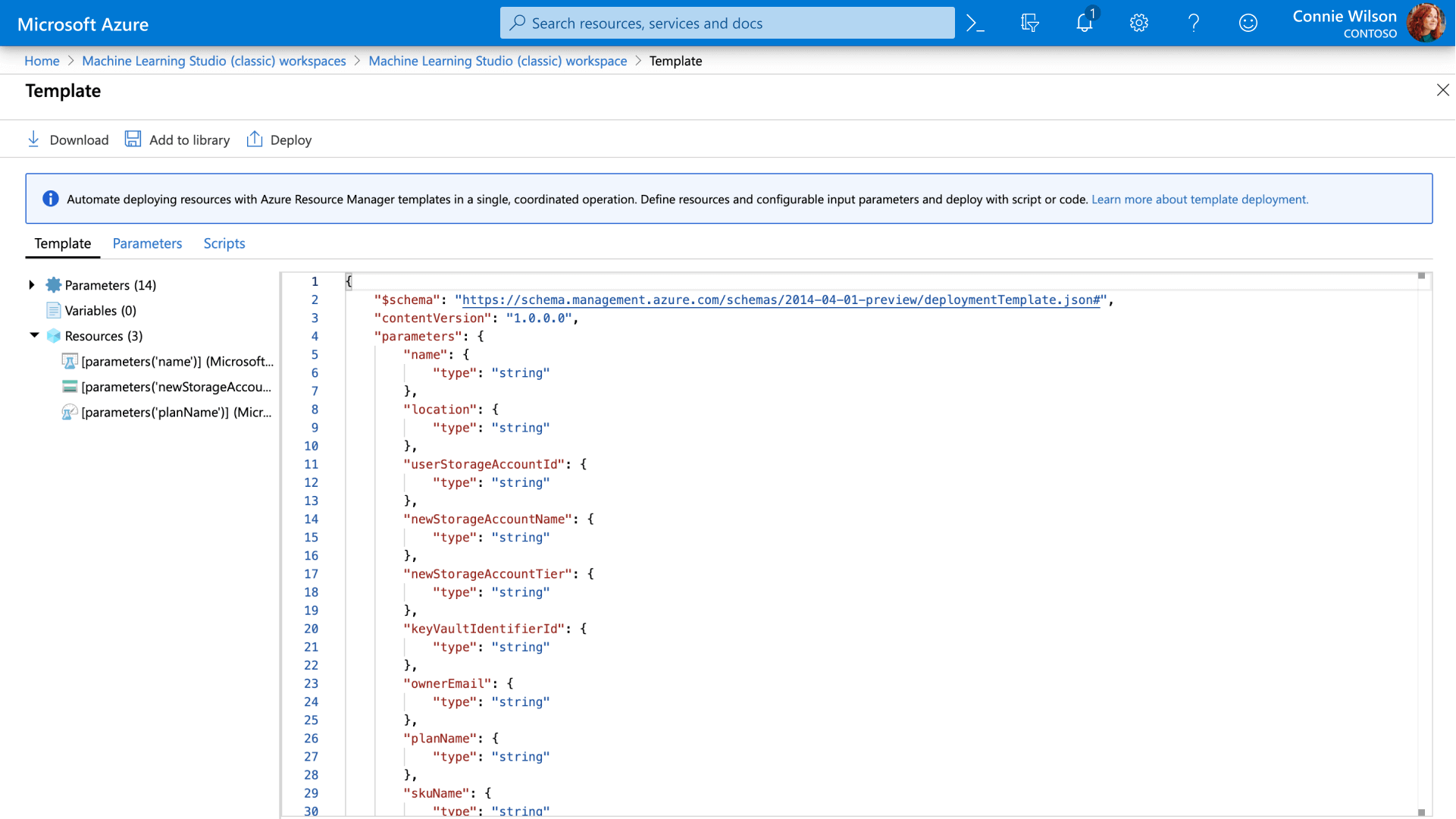
Task: Open Machine Learning Studio (classic) workspace breadcrumb
Action: point(498,61)
